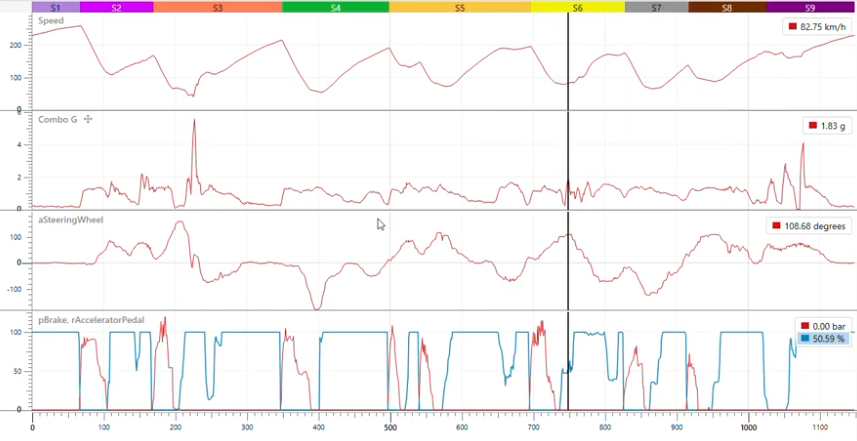This screenshot has height=441, width=857.
Task: Select the S5 sector segment
Action: pyautogui.click(x=459, y=7)
